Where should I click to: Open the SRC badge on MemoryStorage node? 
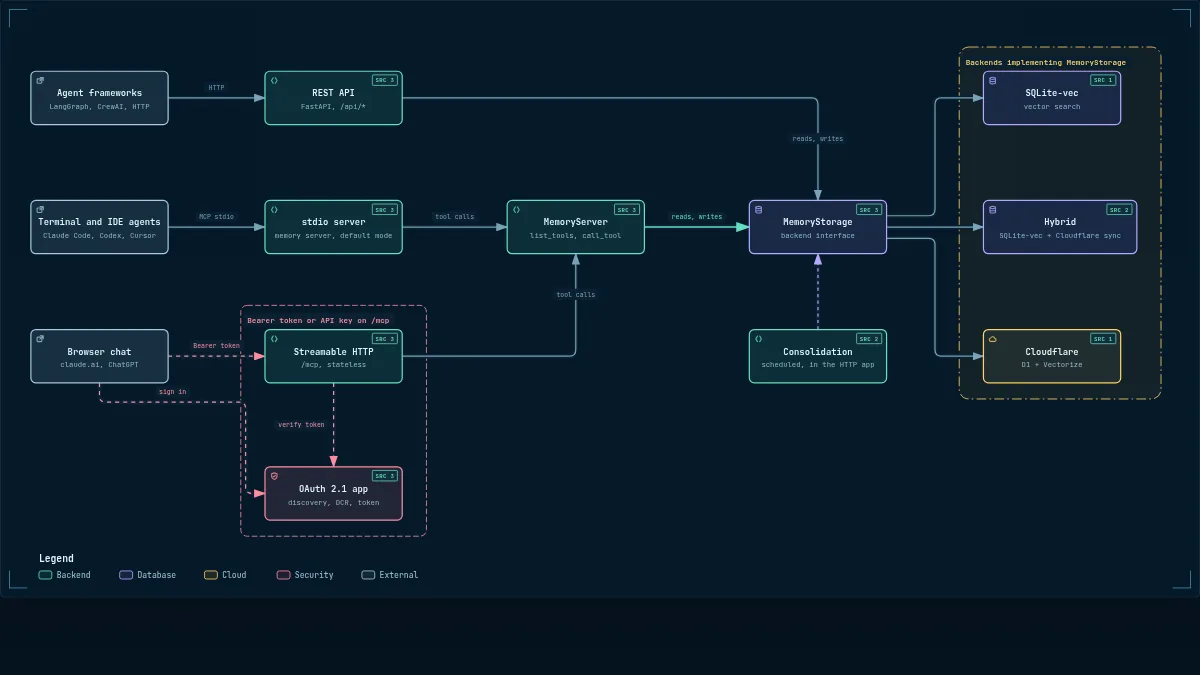click(869, 209)
